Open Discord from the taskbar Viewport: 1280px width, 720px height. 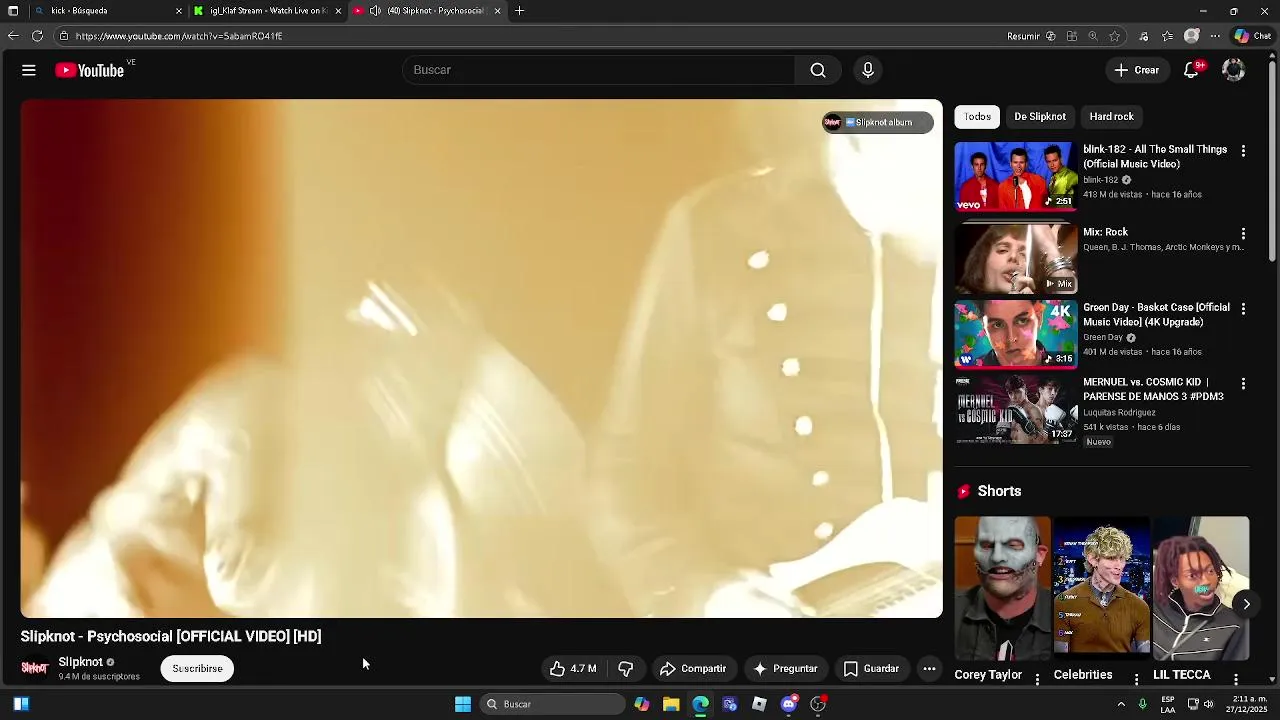789,704
